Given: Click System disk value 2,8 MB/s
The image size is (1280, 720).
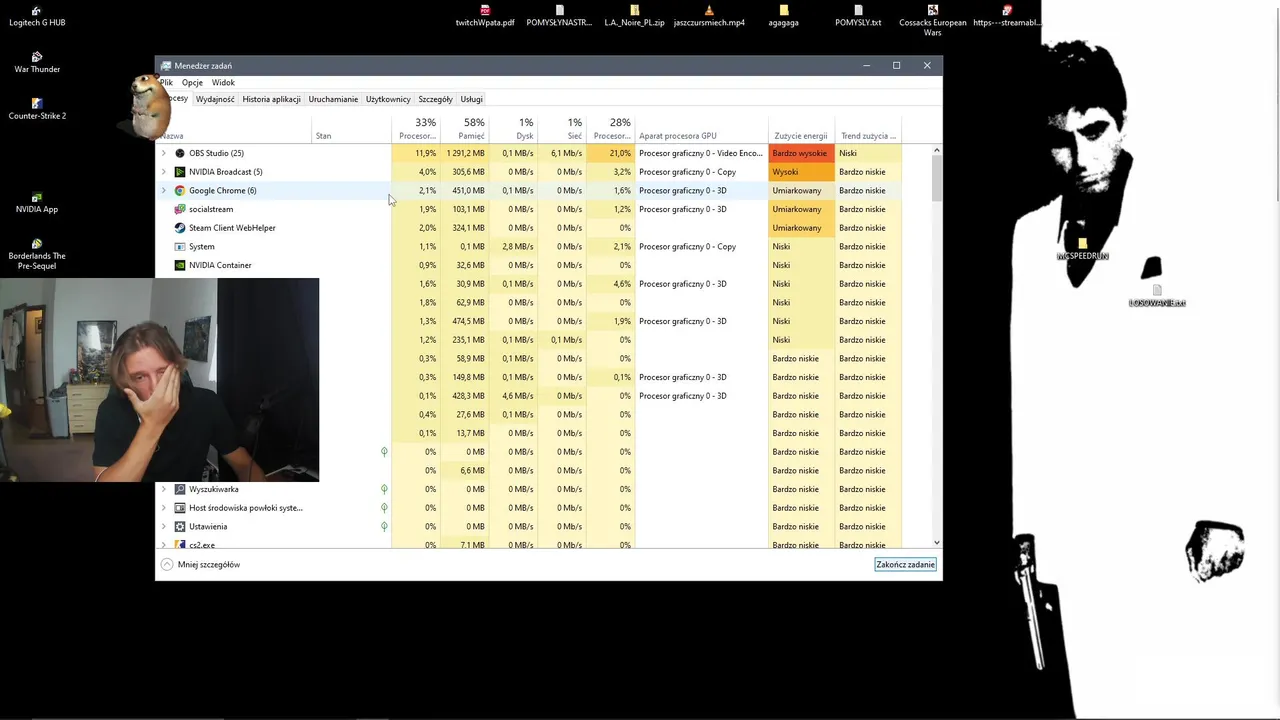Looking at the screenshot, I should [513, 246].
